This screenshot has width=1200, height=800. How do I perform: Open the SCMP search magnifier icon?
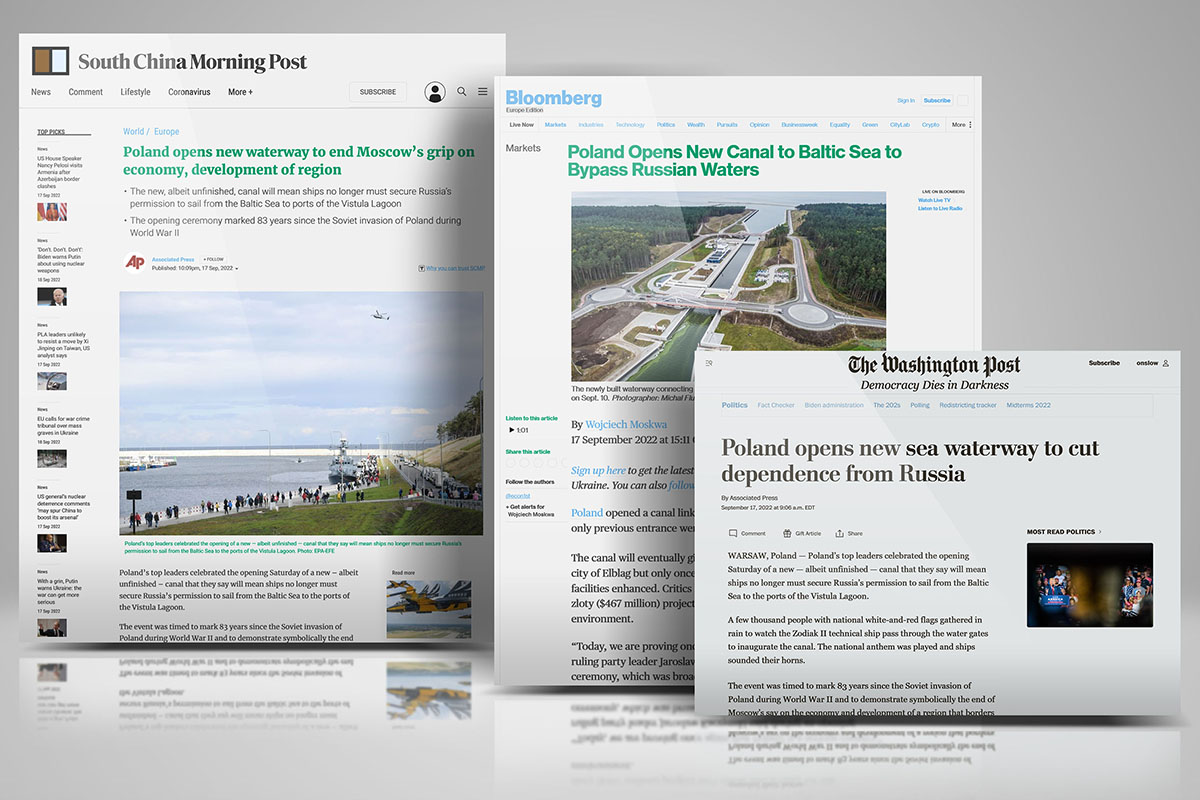[462, 92]
